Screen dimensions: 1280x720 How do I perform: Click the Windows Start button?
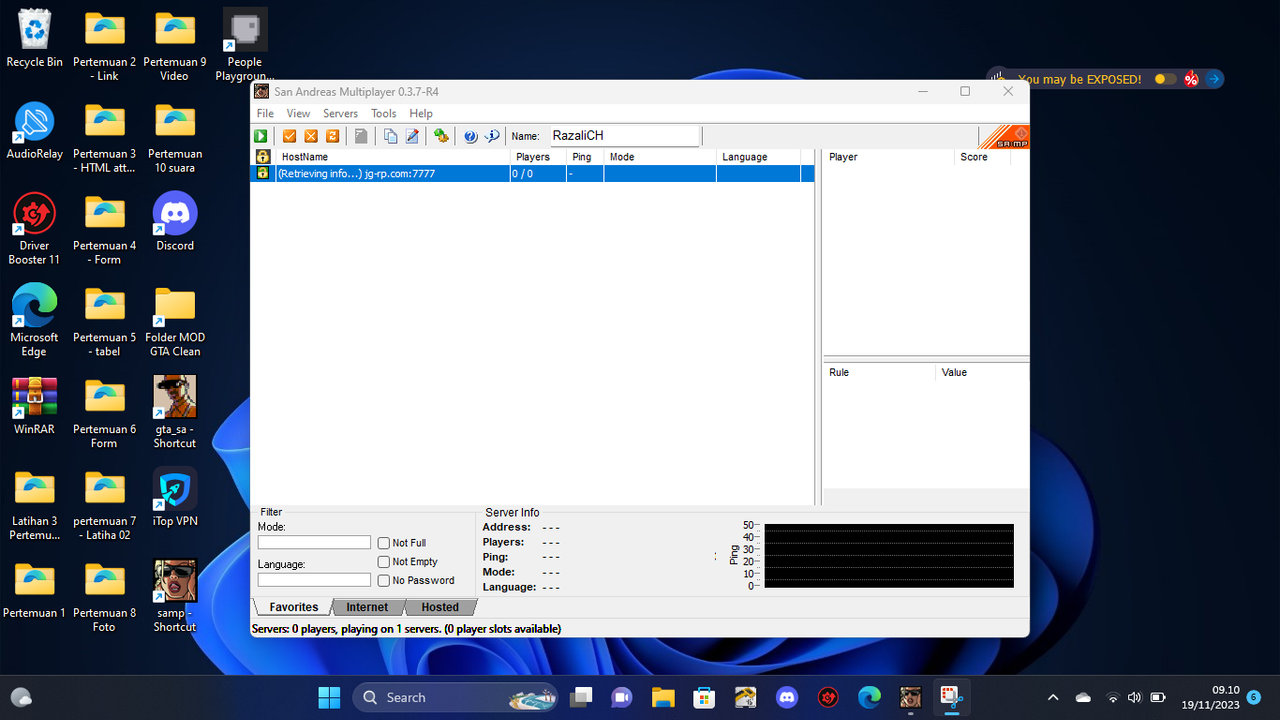(x=329, y=697)
